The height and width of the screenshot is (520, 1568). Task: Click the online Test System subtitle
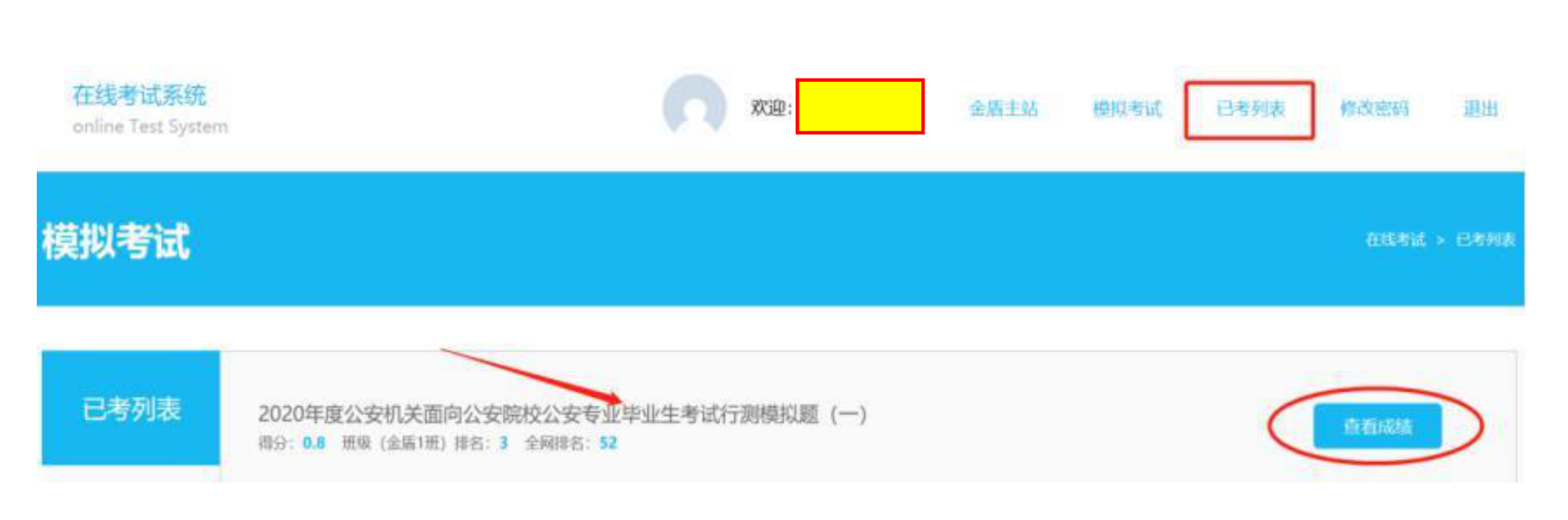tap(150, 127)
